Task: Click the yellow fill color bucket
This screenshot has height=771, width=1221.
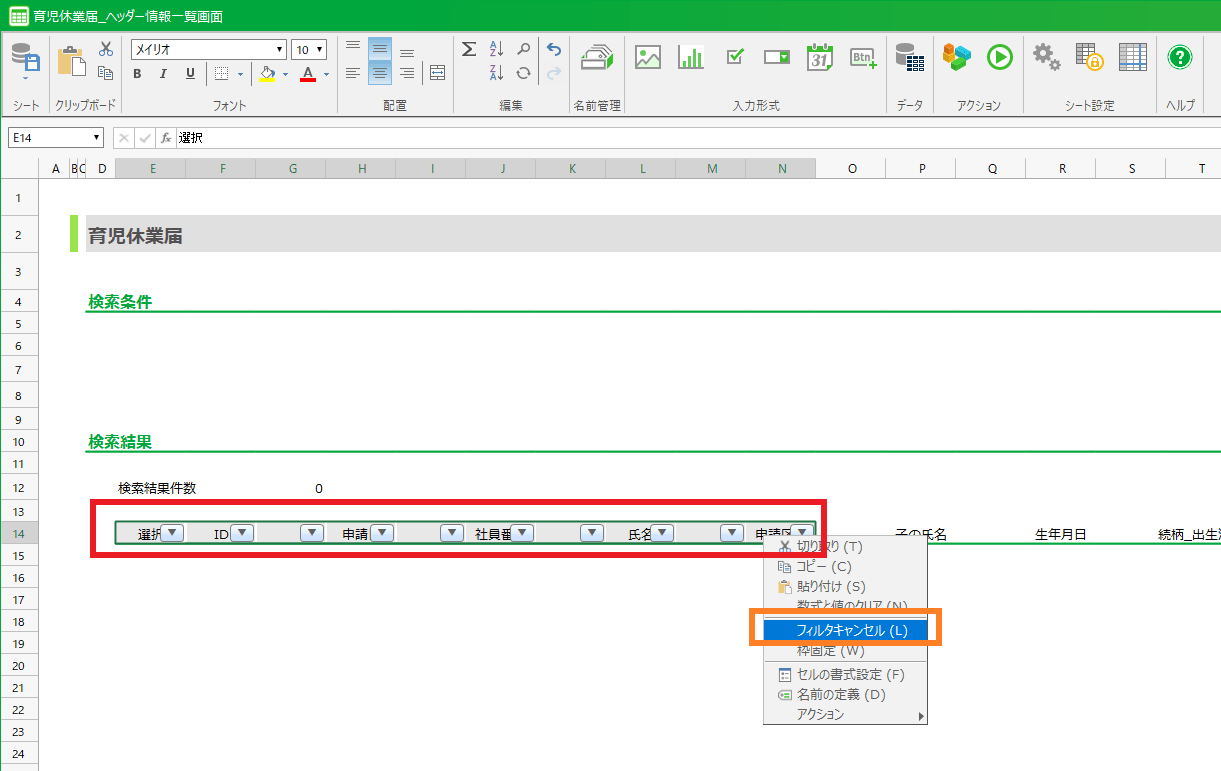Action: pos(266,74)
